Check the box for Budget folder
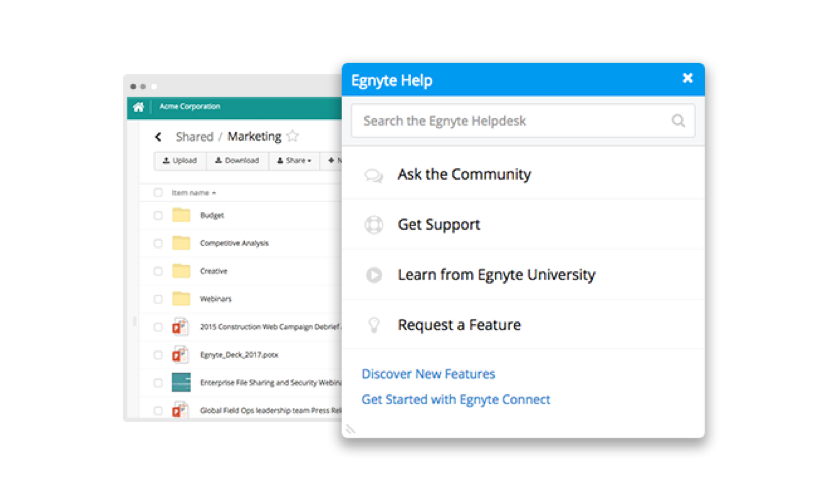The height and width of the screenshot is (500, 832). [x=158, y=215]
